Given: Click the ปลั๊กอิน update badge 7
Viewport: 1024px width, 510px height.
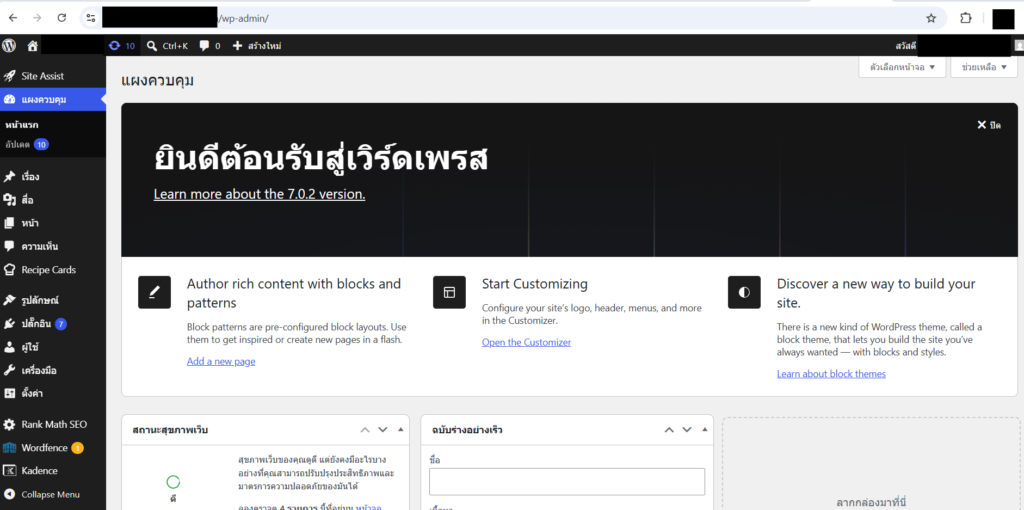Looking at the screenshot, I should [x=61, y=324].
